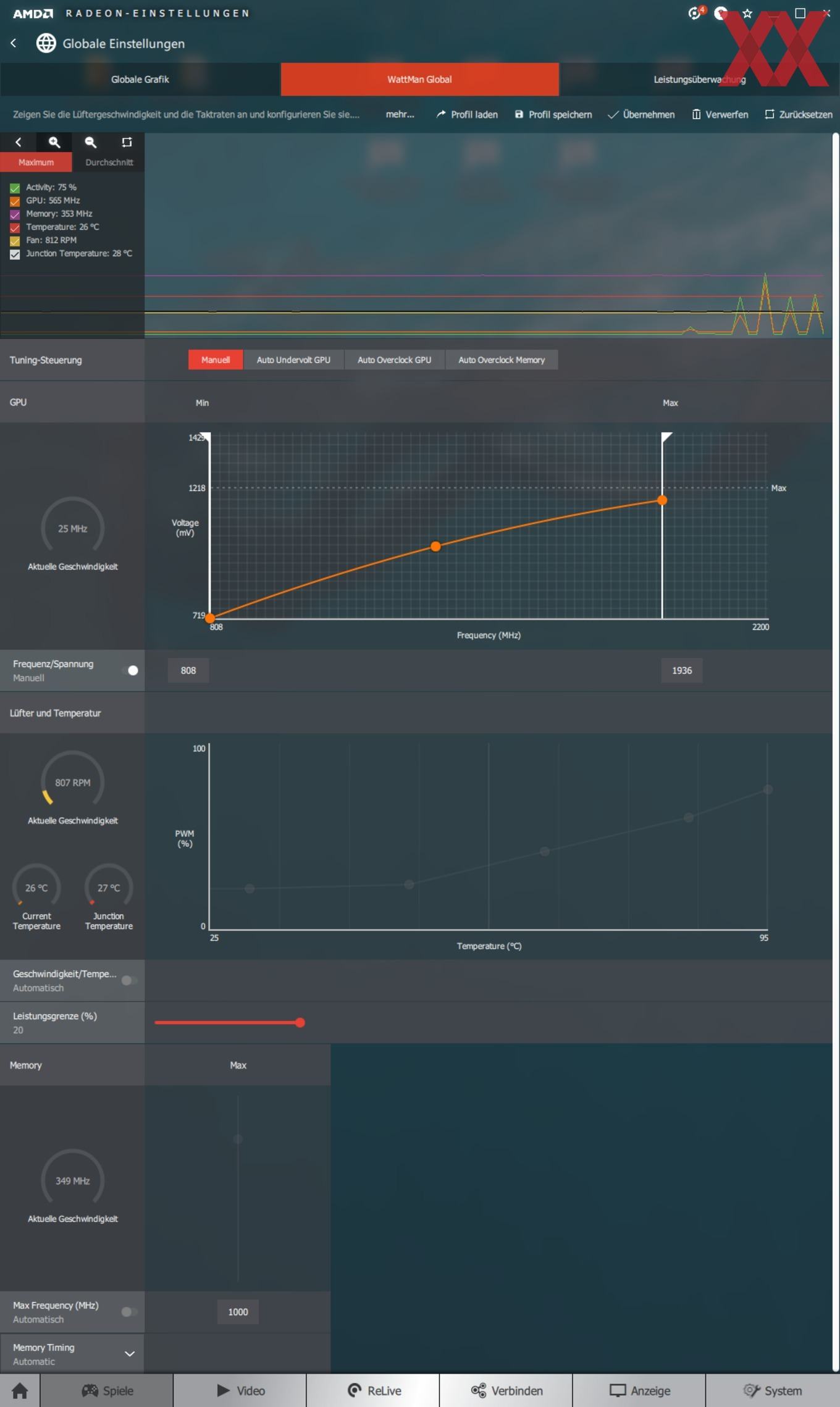Open the System tab in bottom bar
The width and height of the screenshot is (840, 1407).
(772, 1390)
